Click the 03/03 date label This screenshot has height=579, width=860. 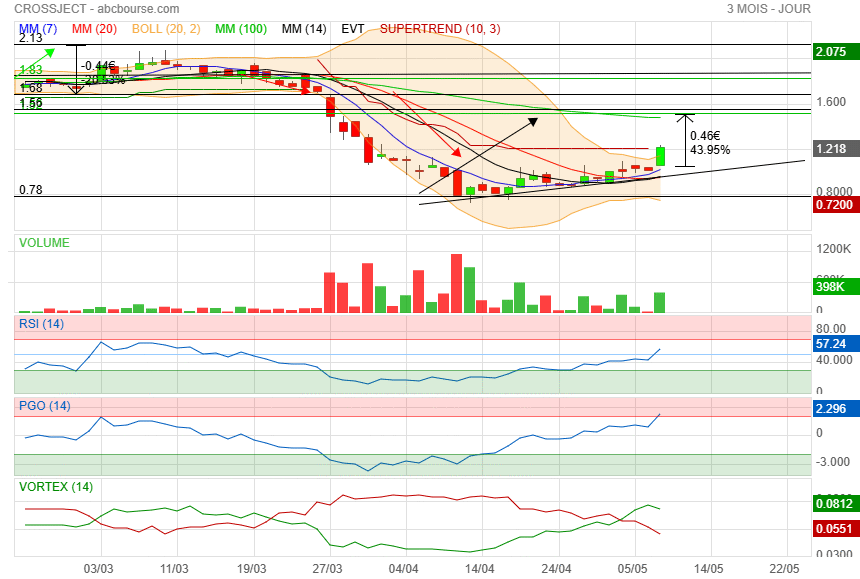tap(99, 569)
